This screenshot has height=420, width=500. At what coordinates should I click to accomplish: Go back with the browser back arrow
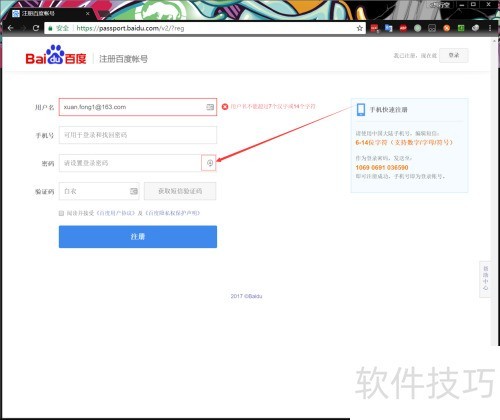10,28
